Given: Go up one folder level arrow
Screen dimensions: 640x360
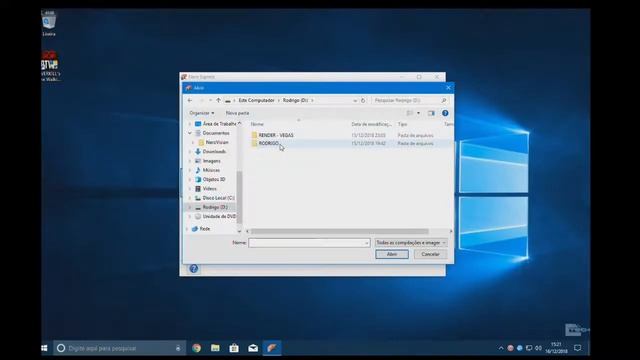Looking at the screenshot, I should [218, 100].
